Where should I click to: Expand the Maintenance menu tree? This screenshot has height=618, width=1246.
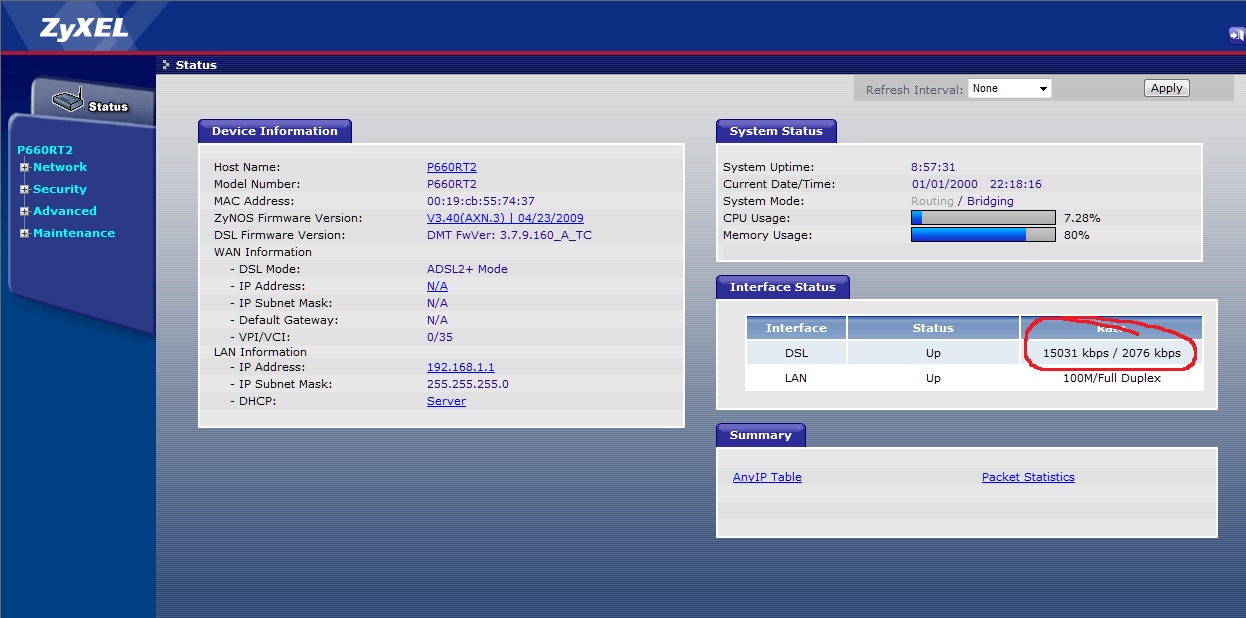[25, 233]
